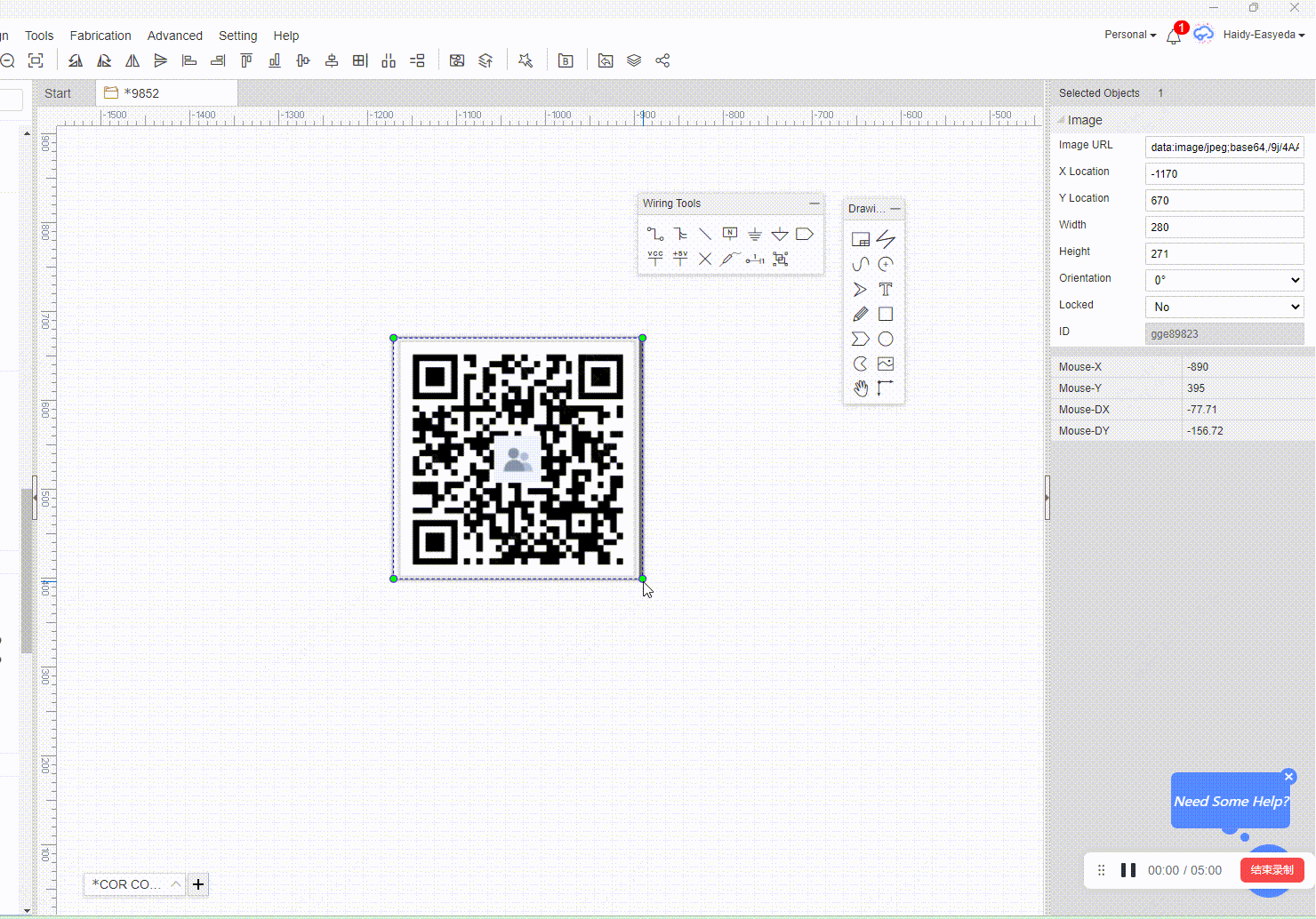
Task: Expand the Locked dropdown
Action: pos(1224,307)
